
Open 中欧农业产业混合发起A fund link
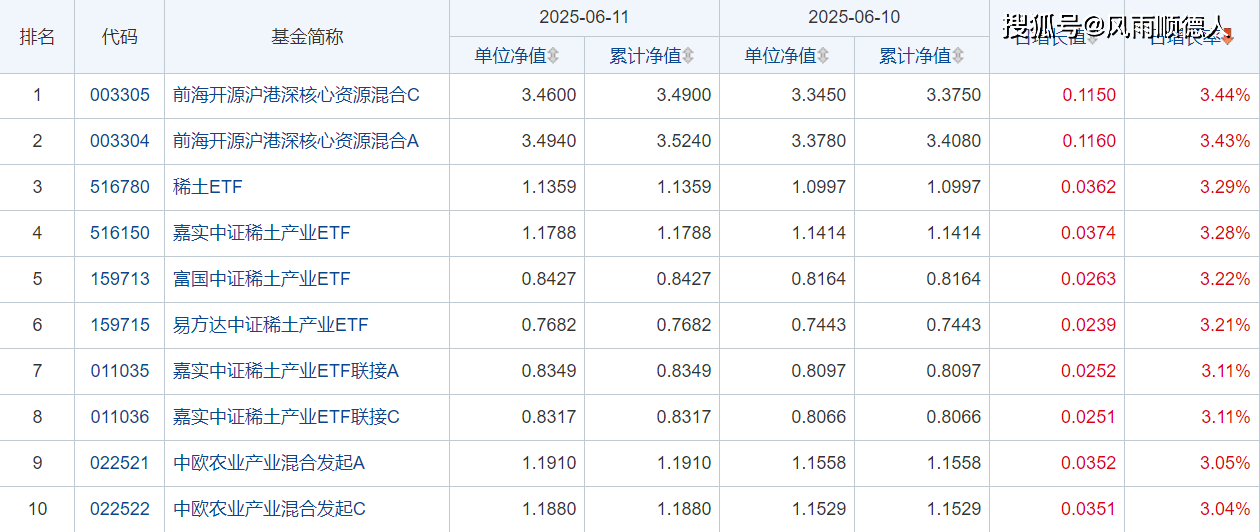click(269, 464)
